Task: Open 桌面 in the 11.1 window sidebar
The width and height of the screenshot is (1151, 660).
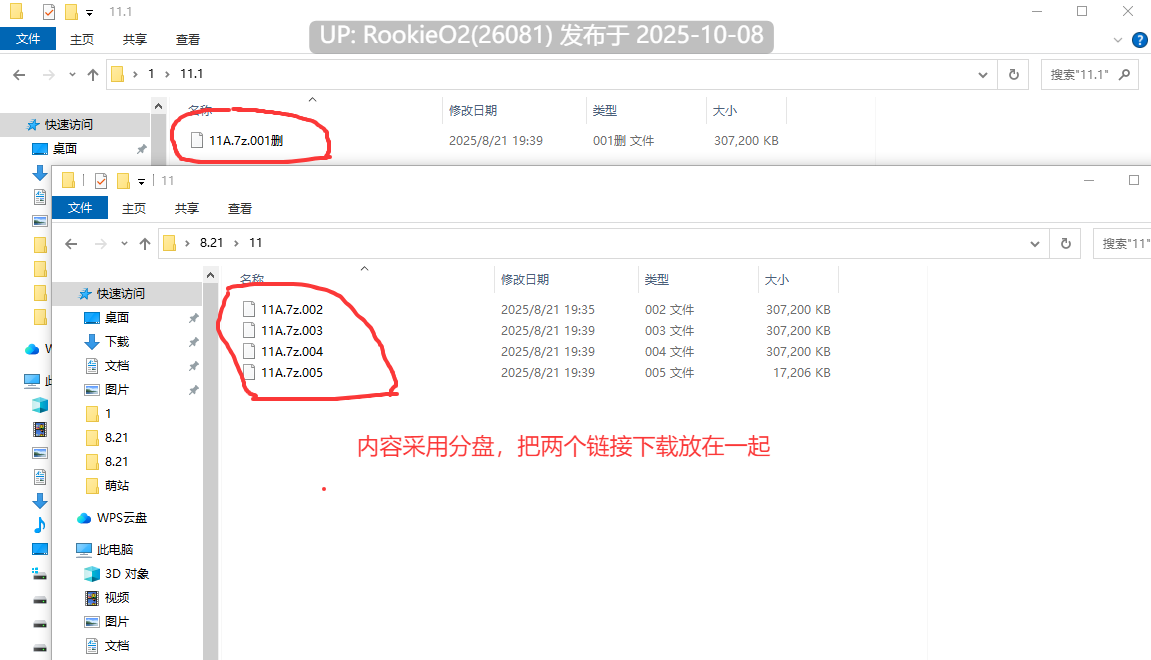Action: 65,149
